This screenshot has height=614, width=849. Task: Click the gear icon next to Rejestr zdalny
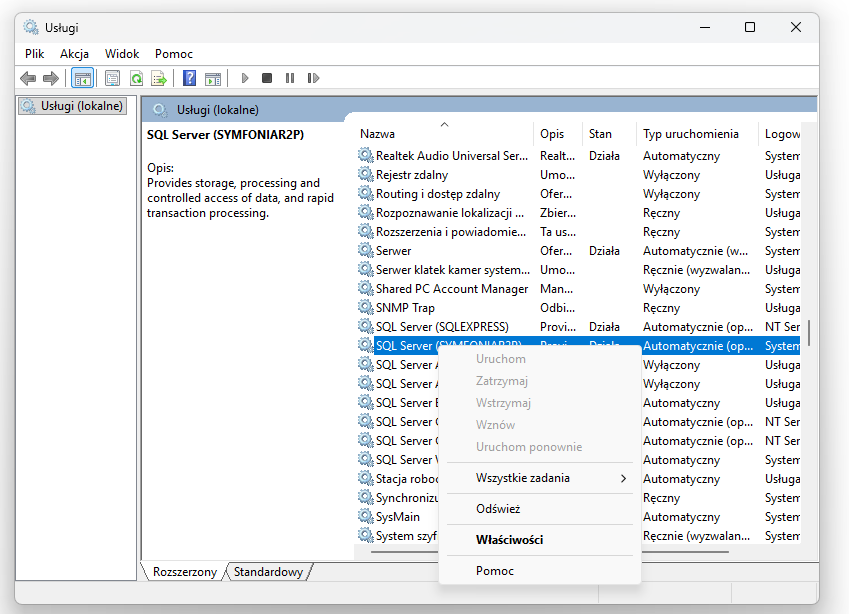pyautogui.click(x=366, y=174)
